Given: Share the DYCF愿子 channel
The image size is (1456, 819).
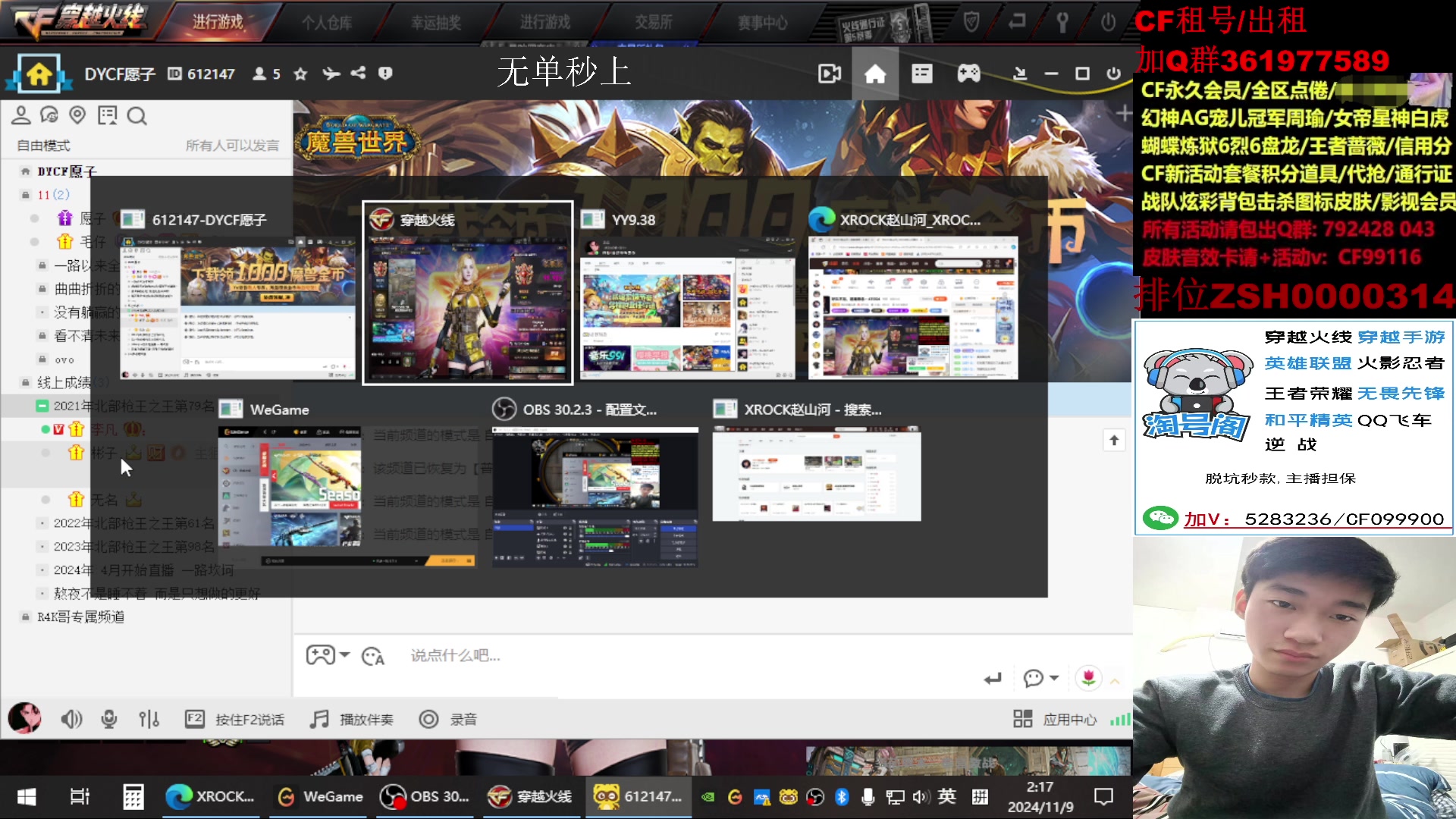Looking at the screenshot, I should 358,74.
